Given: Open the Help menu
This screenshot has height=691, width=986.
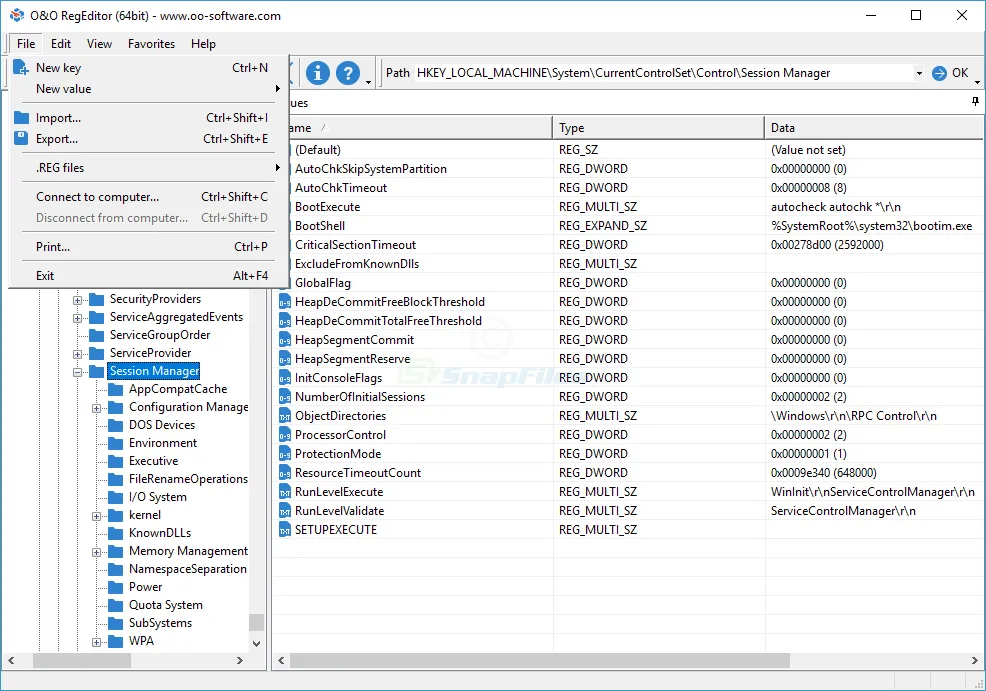Looking at the screenshot, I should [x=203, y=43].
